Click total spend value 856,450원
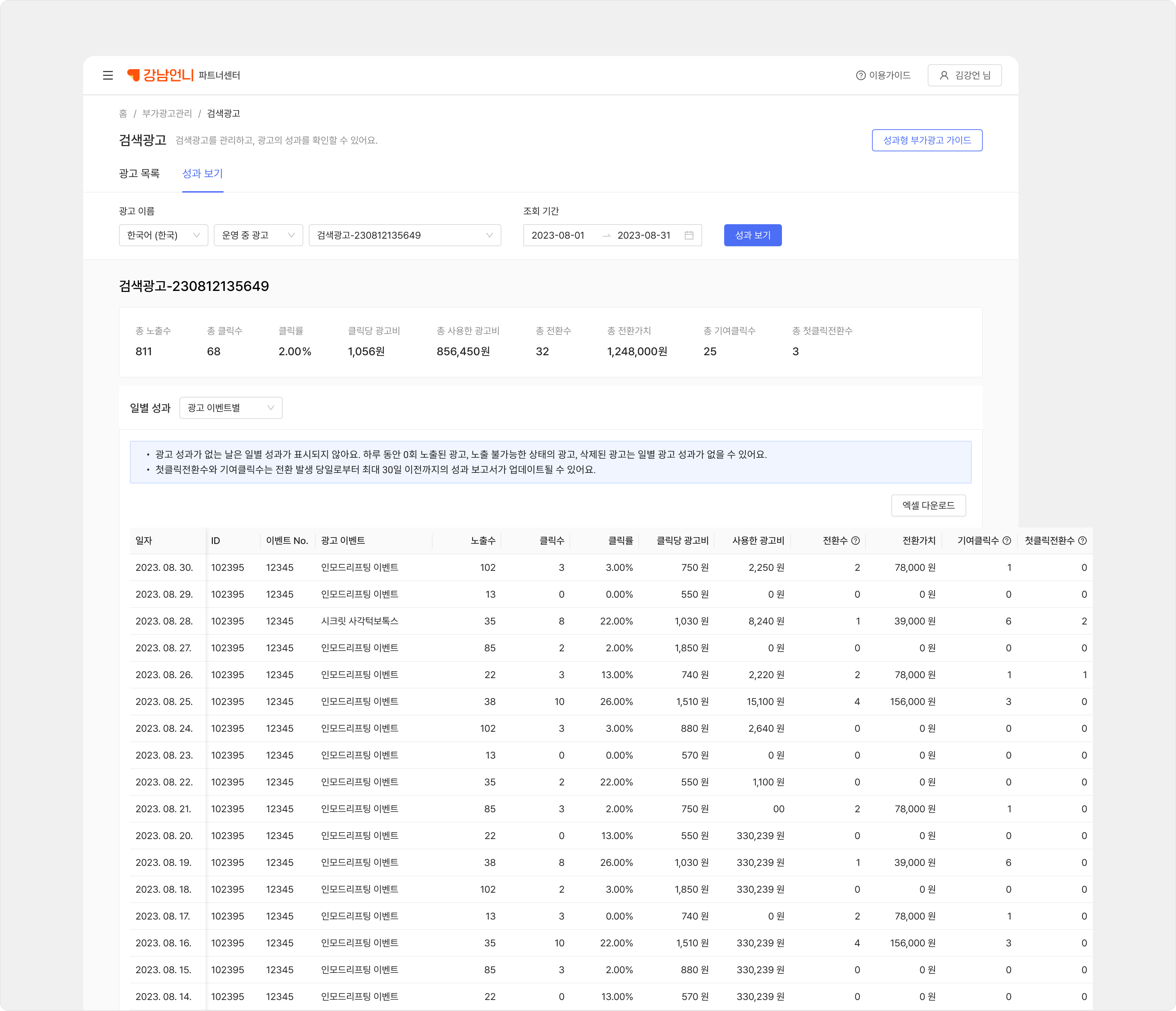The image size is (1176, 1011). 463,351
